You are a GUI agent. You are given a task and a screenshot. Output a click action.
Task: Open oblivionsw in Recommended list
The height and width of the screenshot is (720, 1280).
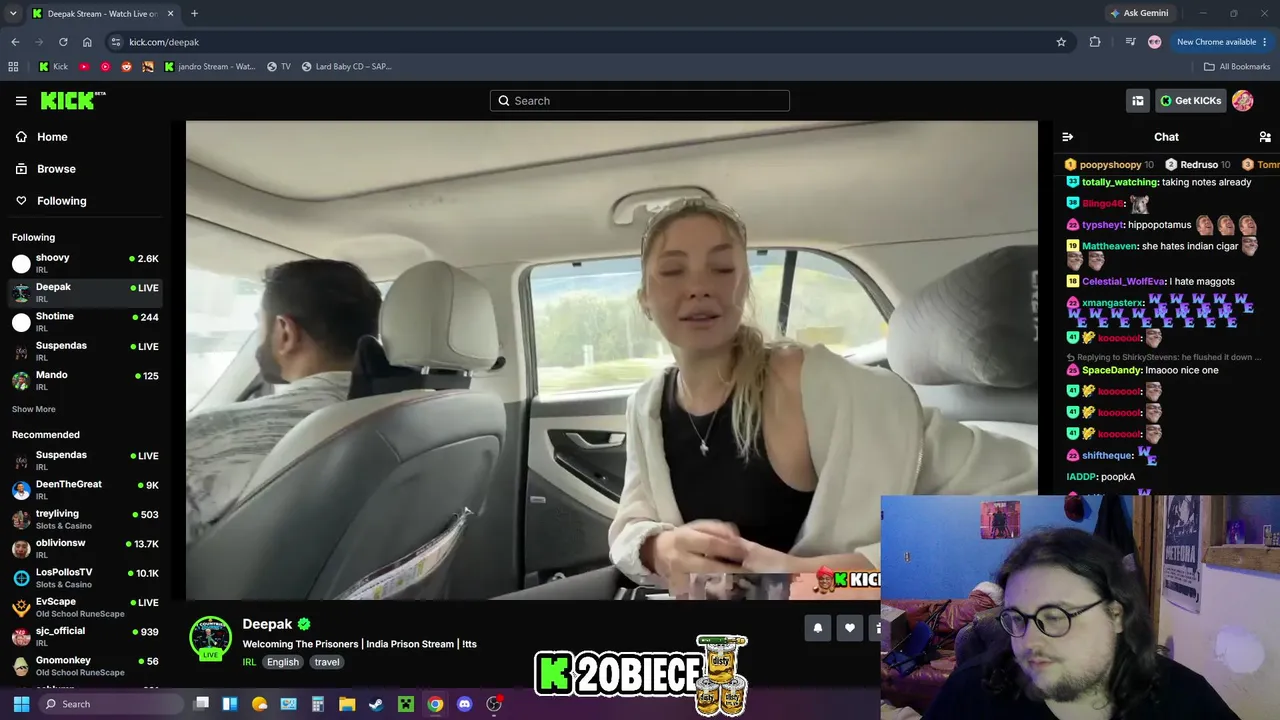click(x=85, y=548)
